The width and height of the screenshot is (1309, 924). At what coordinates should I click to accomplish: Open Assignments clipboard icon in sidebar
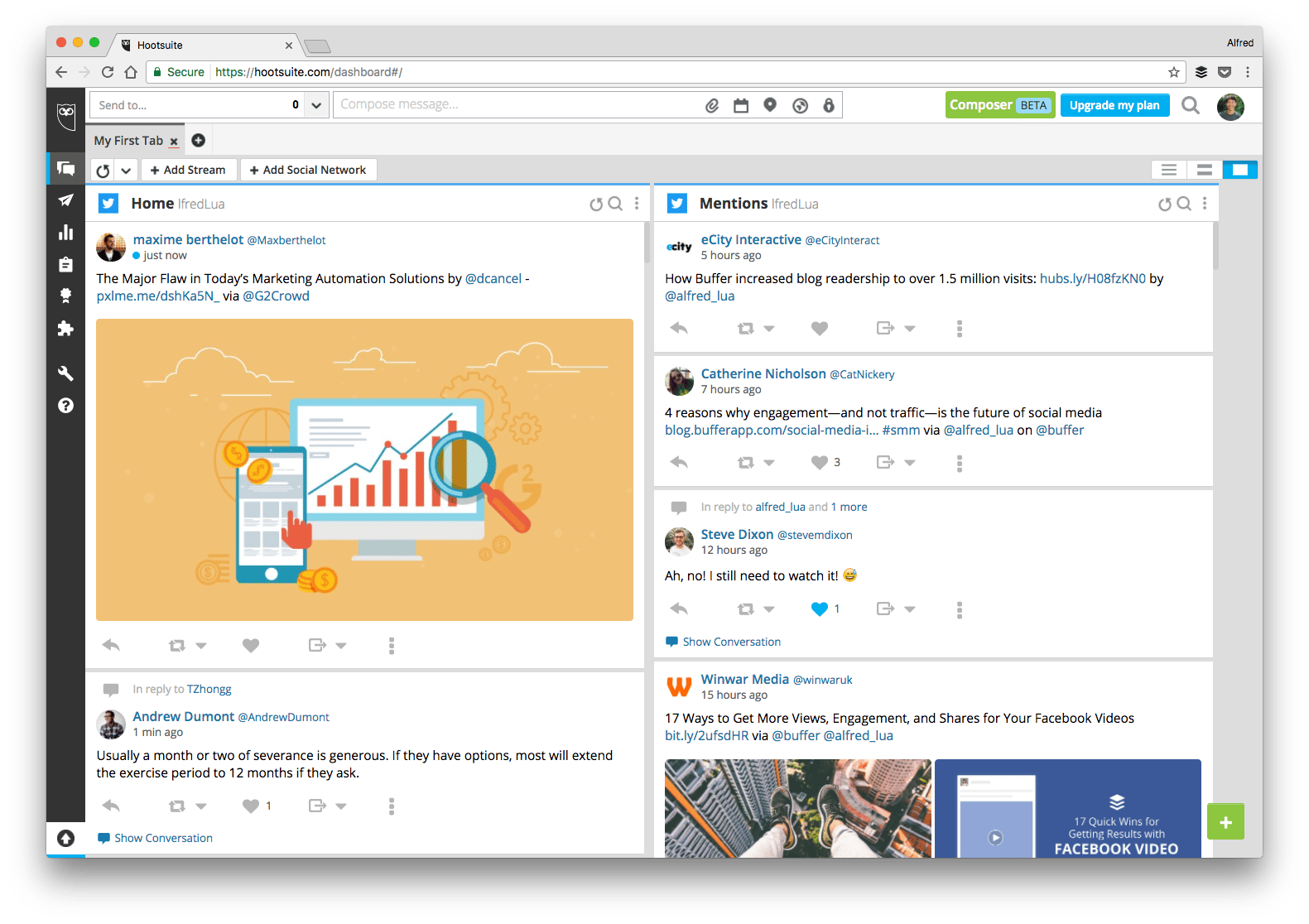pos(65,264)
